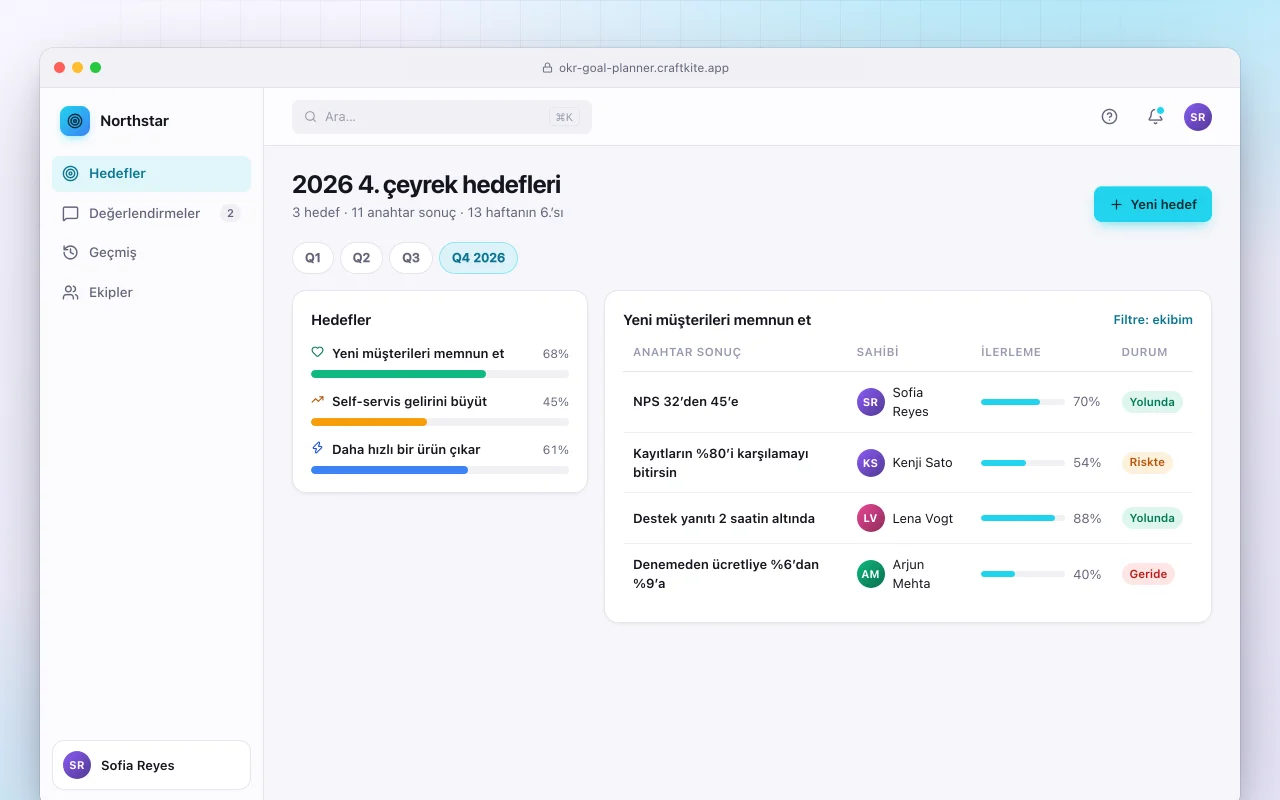The width and height of the screenshot is (1280, 800).
Task: Open Ekipler in the sidebar
Action: pyautogui.click(x=151, y=293)
